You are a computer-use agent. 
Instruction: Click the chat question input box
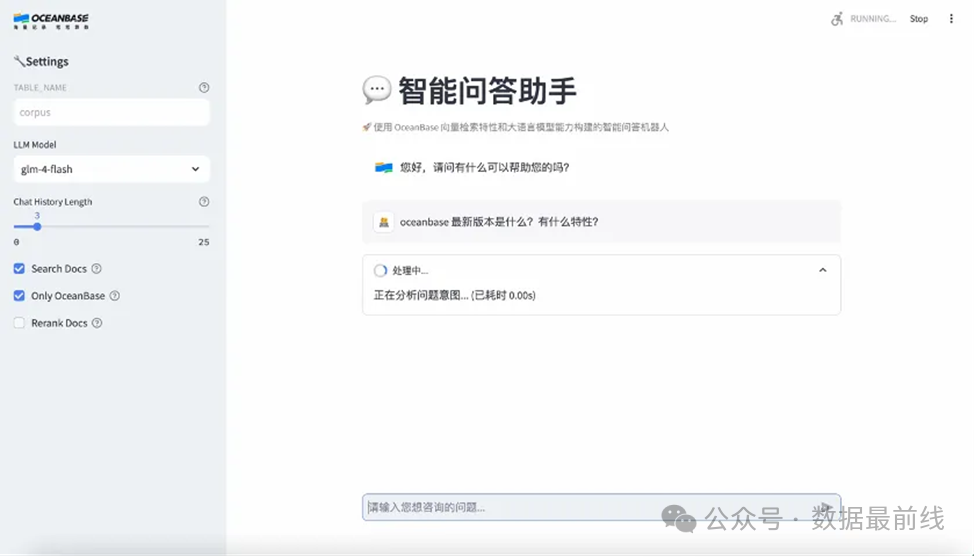coord(601,507)
